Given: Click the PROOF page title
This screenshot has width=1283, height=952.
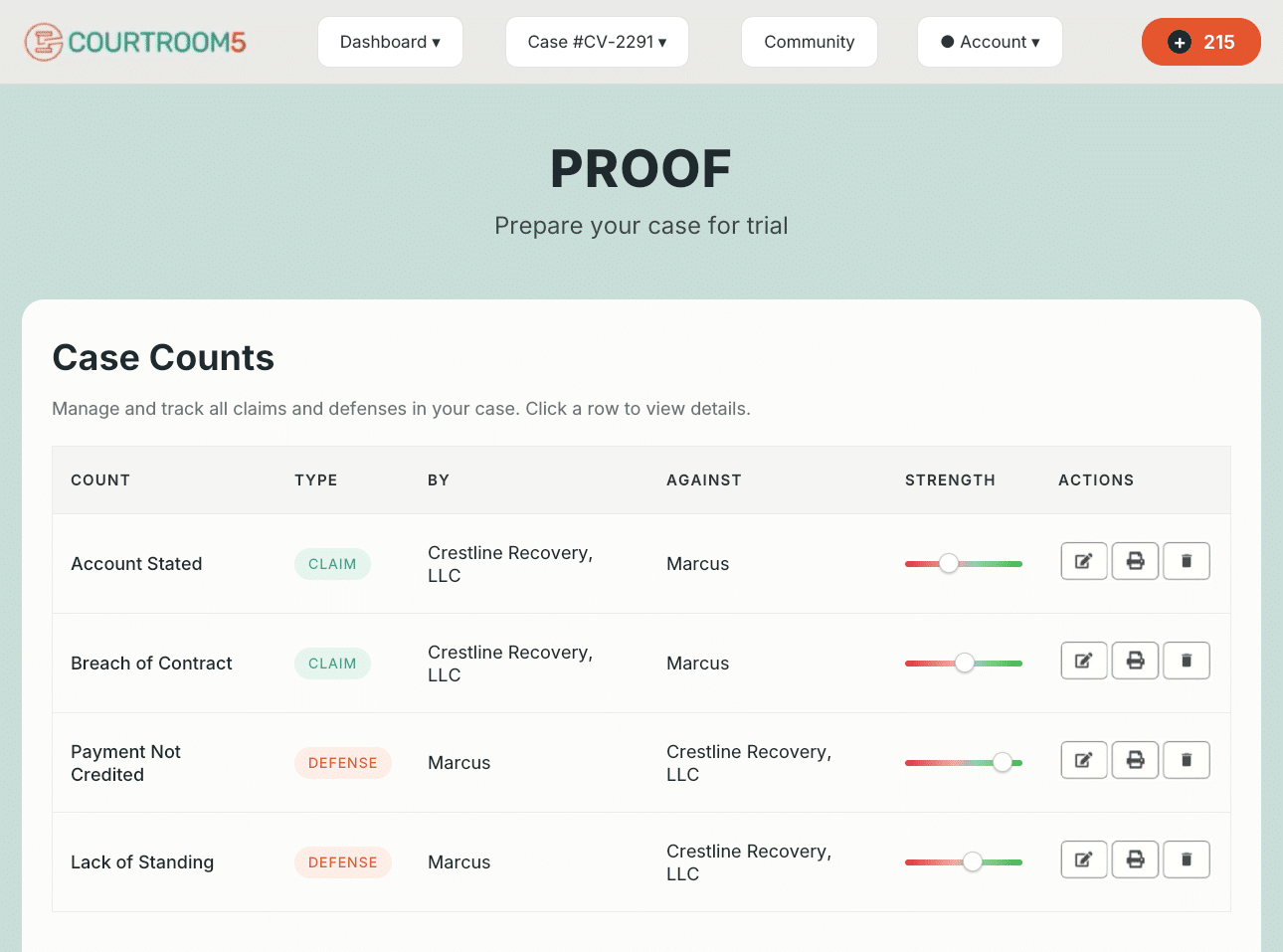Looking at the screenshot, I should coord(641,169).
